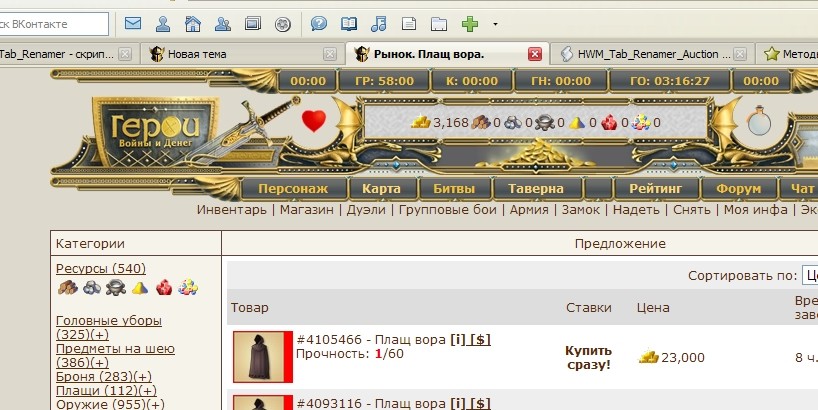Open the VK home house icon
This screenshot has height=410, width=818.
(193, 24)
